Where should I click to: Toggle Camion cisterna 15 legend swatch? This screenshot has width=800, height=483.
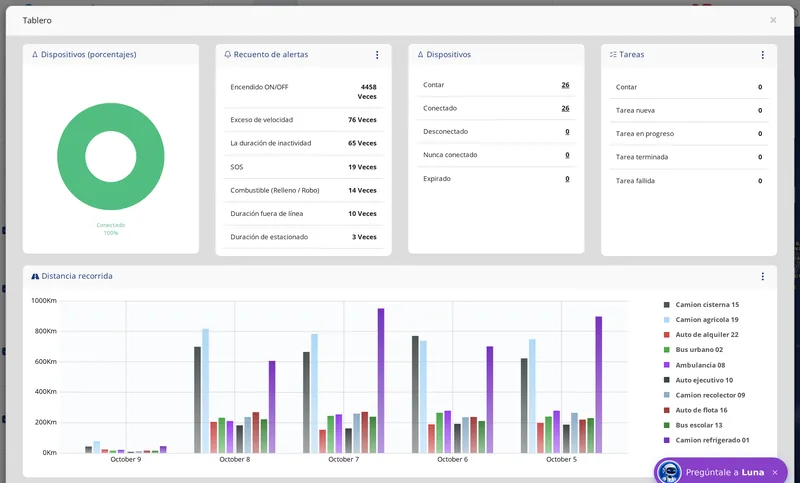666,305
